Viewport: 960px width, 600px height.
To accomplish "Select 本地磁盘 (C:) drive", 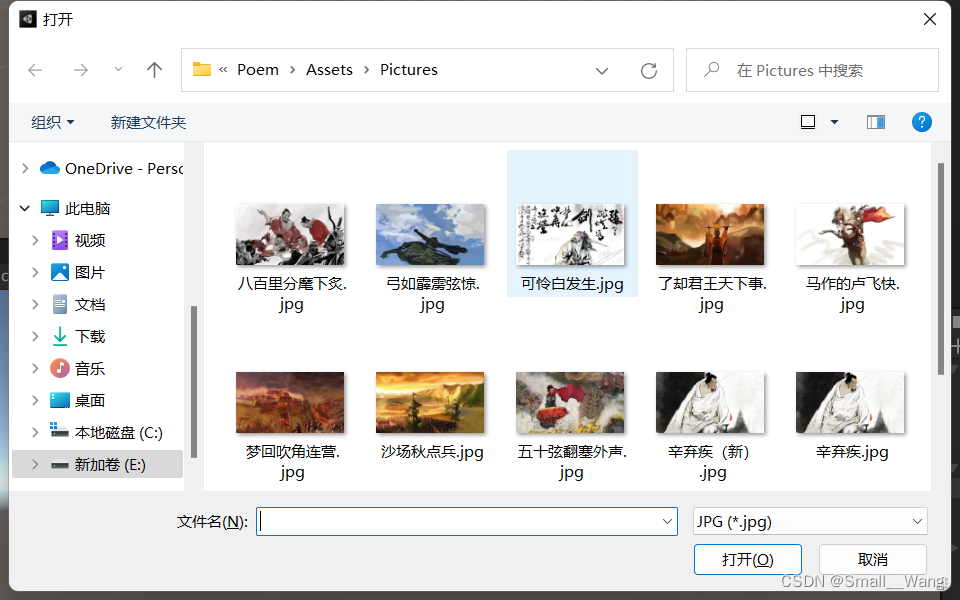I will tap(107, 433).
